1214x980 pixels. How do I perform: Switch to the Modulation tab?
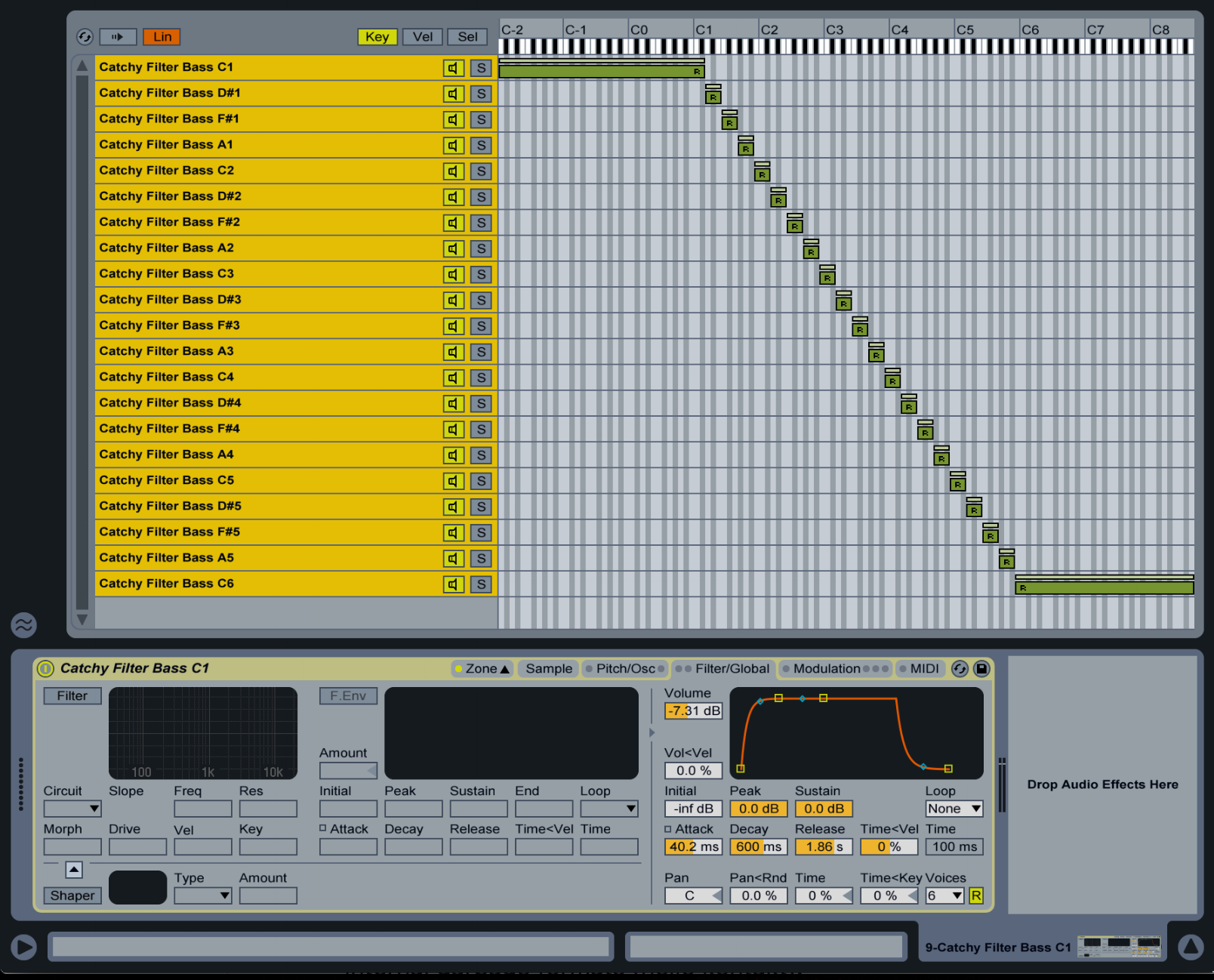834,669
